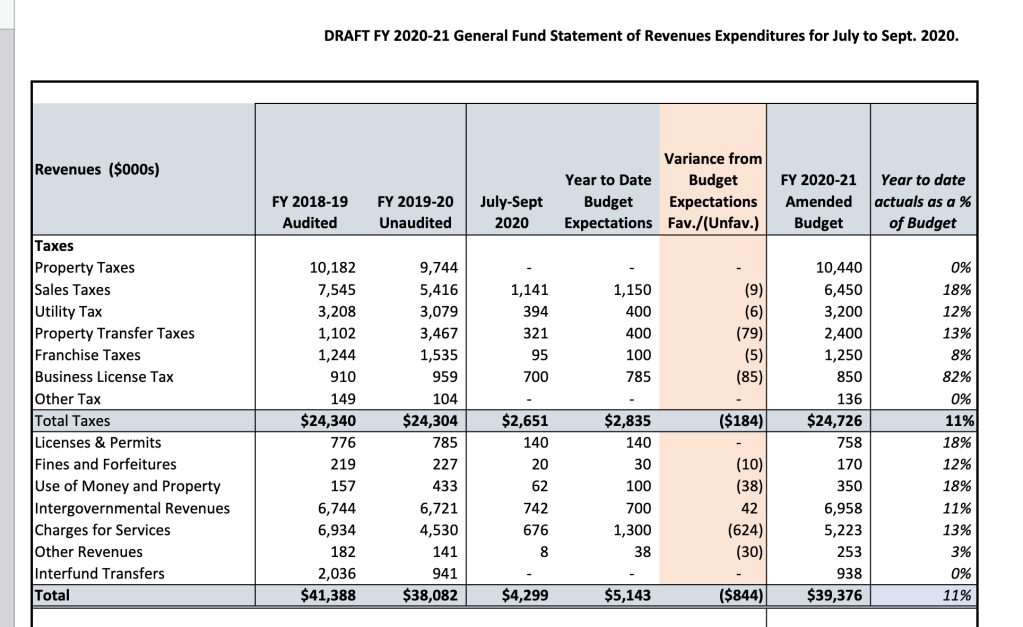Click the Sales Taxes audited value 7,545
The width and height of the screenshot is (1023, 627).
point(332,290)
